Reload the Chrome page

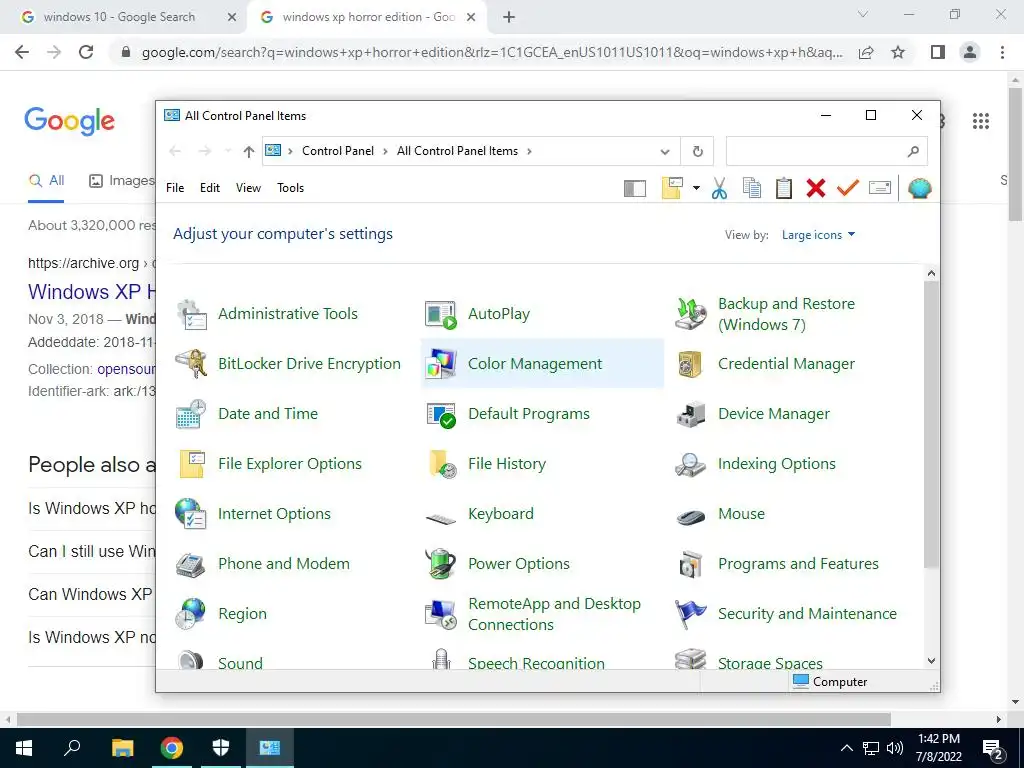pyautogui.click(x=86, y=52)
